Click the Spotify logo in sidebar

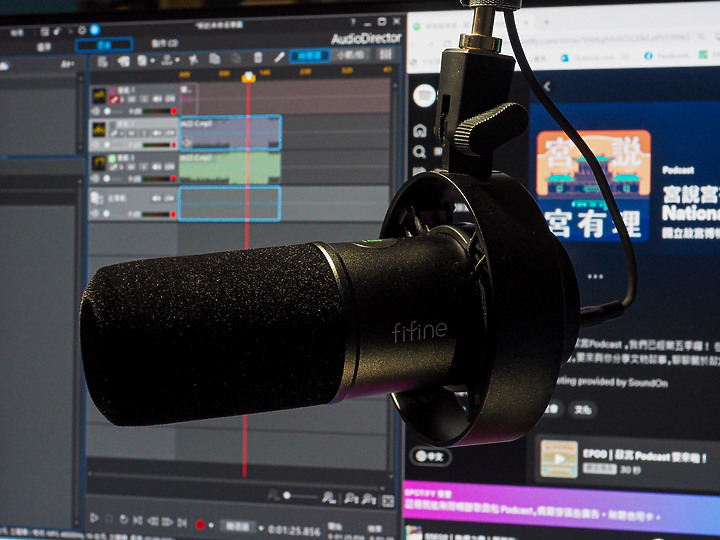point(424,96)
